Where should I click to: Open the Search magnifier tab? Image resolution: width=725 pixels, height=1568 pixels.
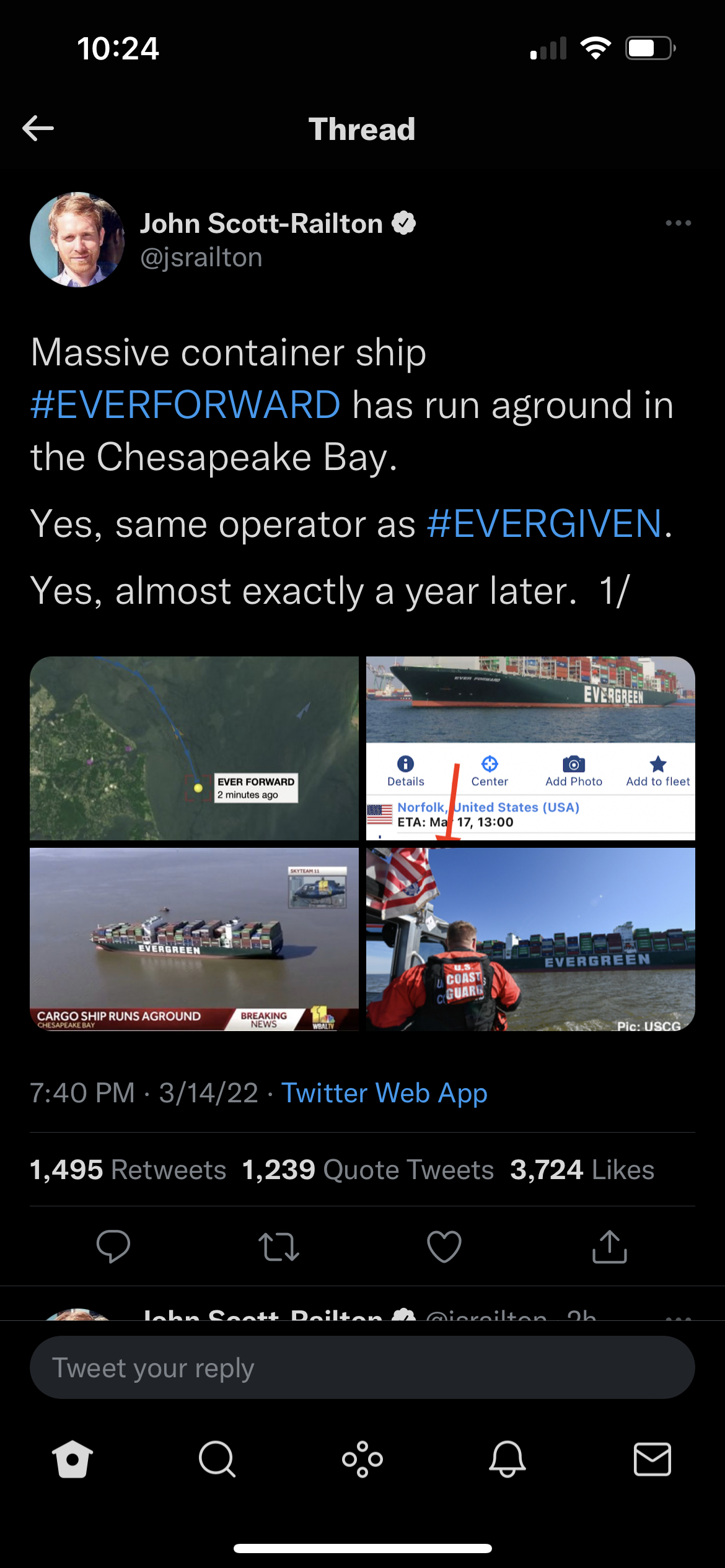click(217, 1459)
